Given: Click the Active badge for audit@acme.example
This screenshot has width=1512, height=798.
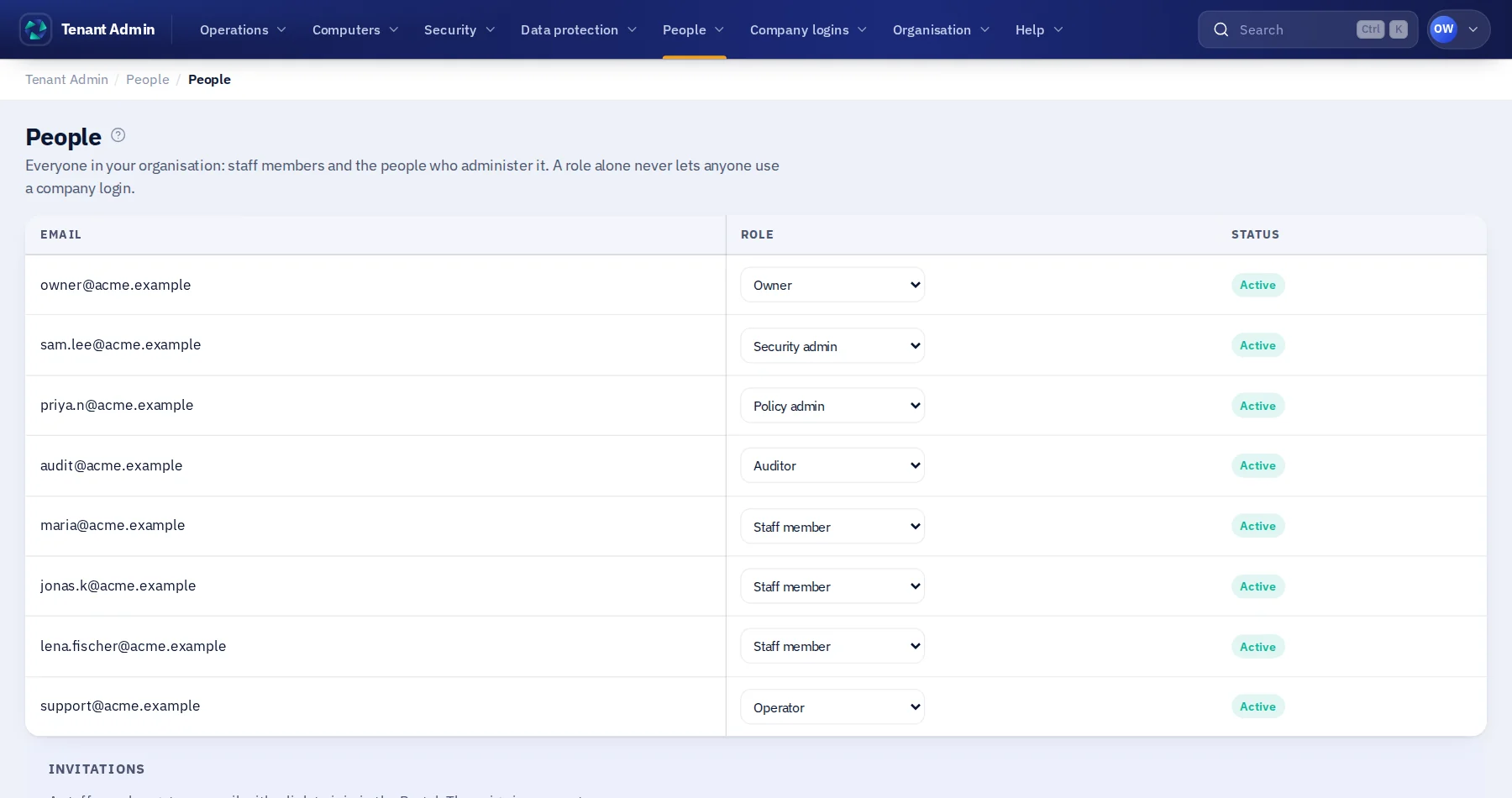Looking at the screenshot, I should (1257, 465).
